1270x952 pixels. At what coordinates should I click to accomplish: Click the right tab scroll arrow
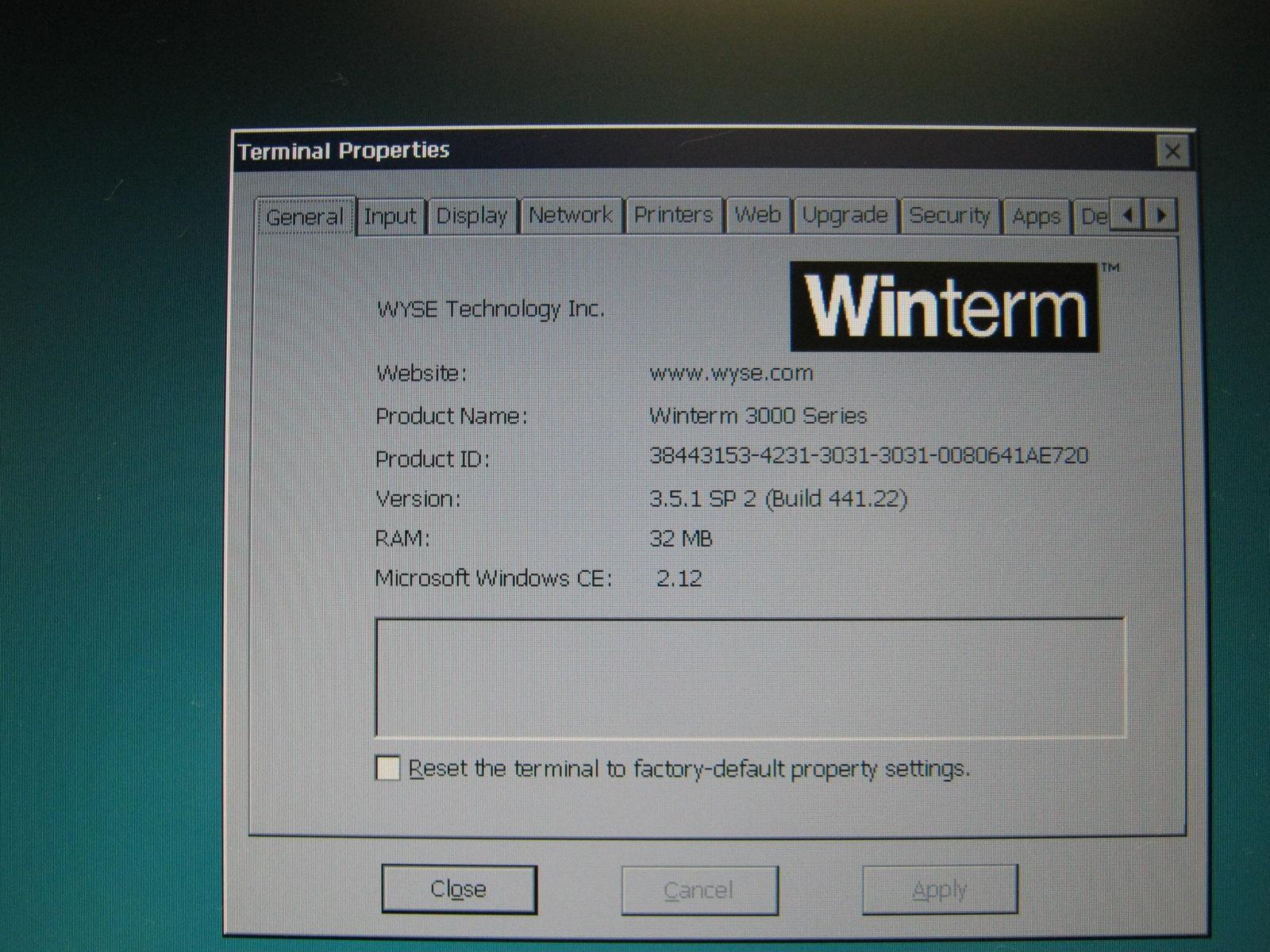pyautogui.click(x=1160, y=214)
